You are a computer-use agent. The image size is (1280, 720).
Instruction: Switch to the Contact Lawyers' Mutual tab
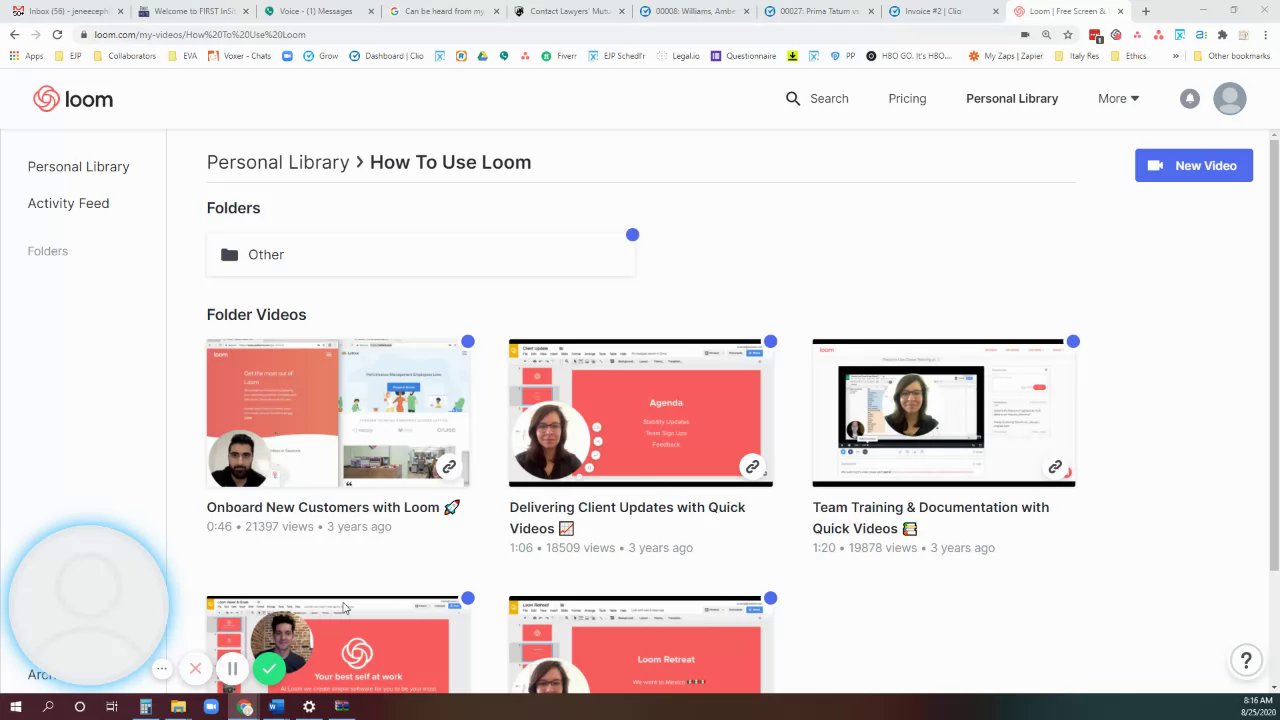(568, 11)
